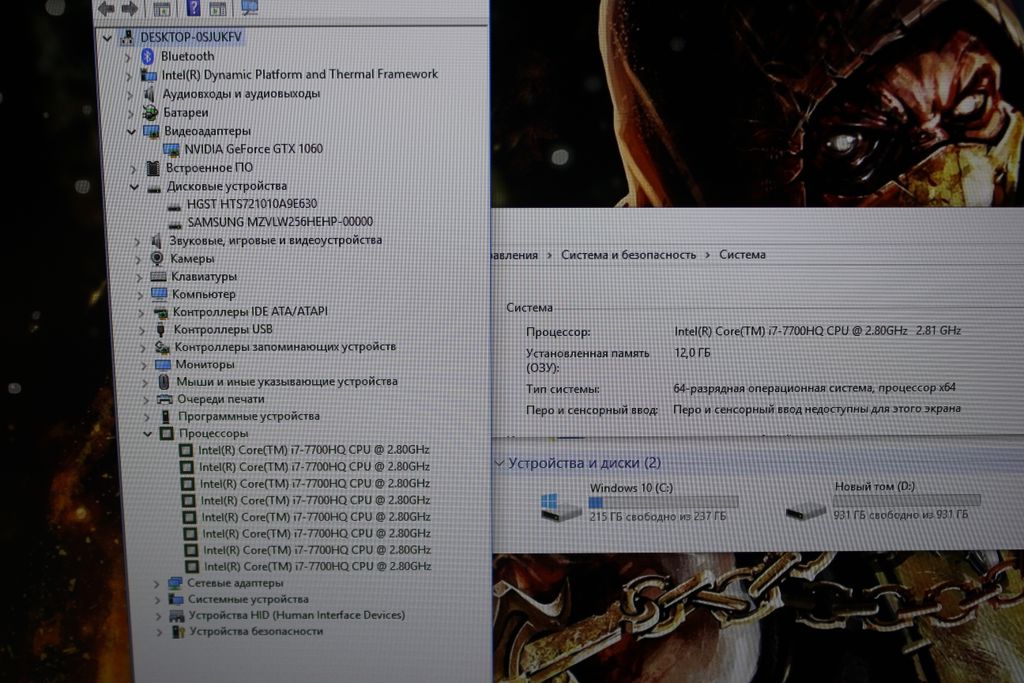
Task: Click the Сетевые адаптеры network icon
Action: pos(175,582)
